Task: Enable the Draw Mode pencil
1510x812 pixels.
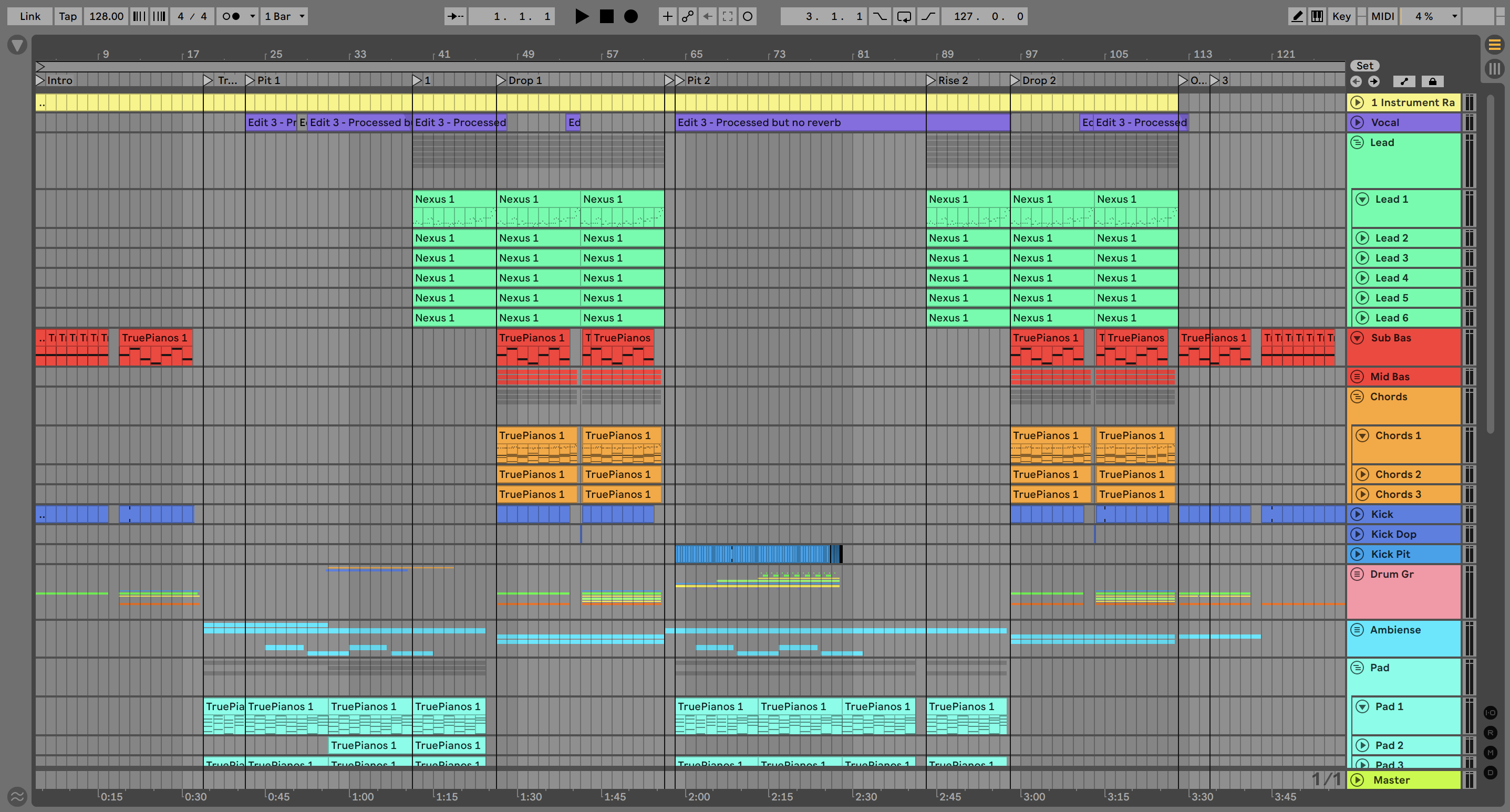Action: tap(1297, 16)
